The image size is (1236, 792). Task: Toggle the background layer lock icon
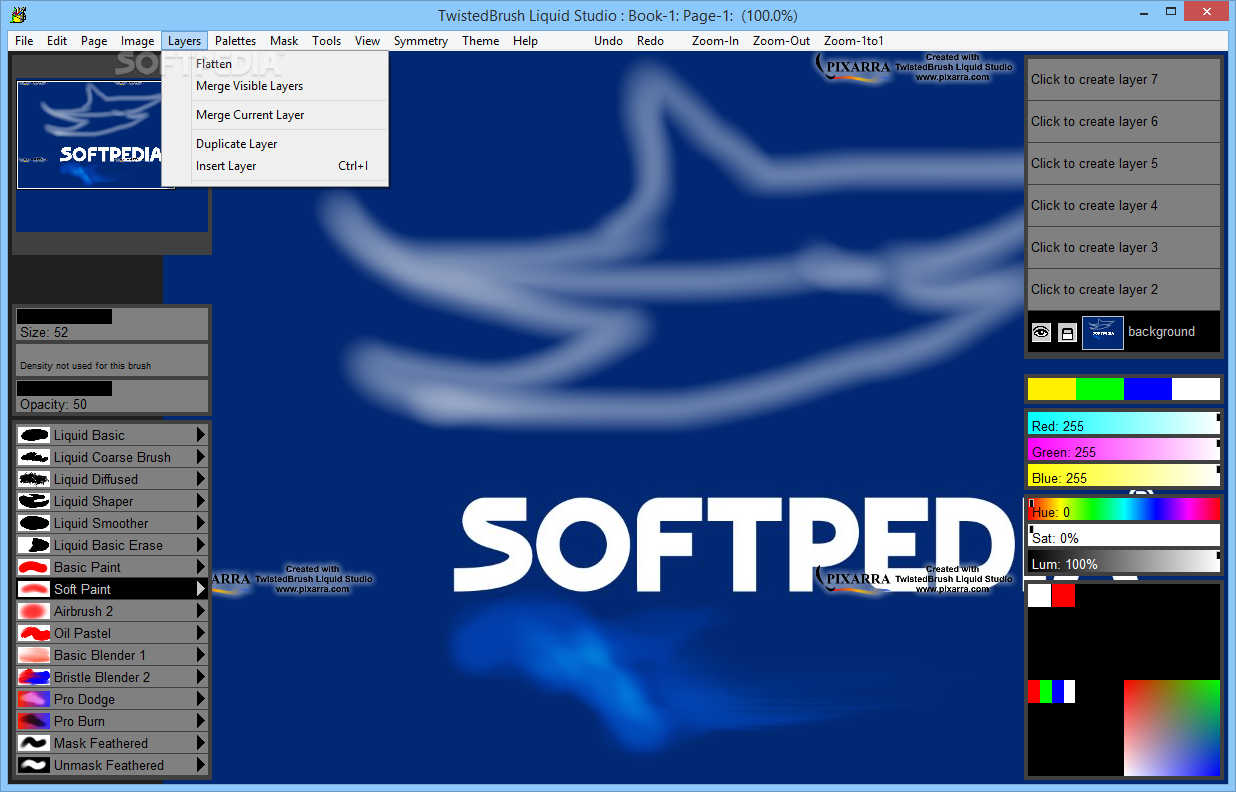click(1067, 332)
